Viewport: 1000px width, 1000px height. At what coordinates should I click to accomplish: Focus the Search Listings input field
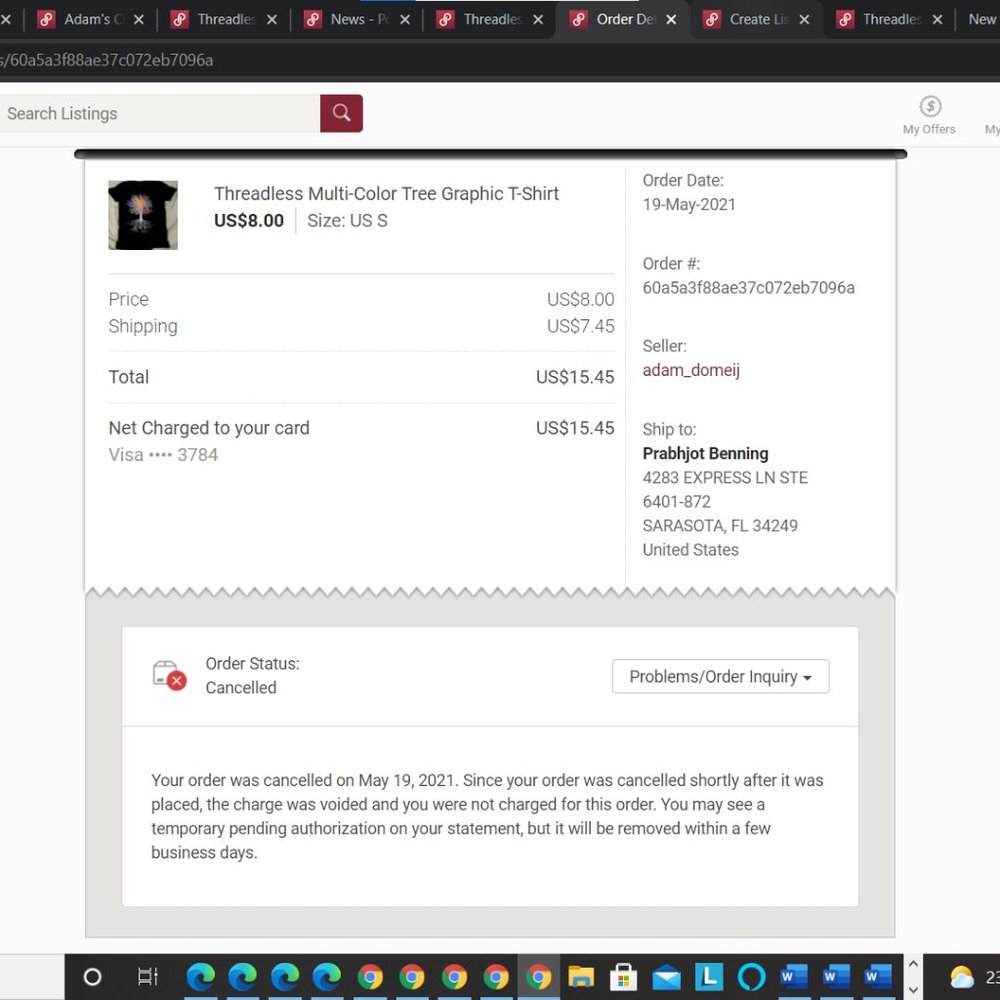pos(160,113)
